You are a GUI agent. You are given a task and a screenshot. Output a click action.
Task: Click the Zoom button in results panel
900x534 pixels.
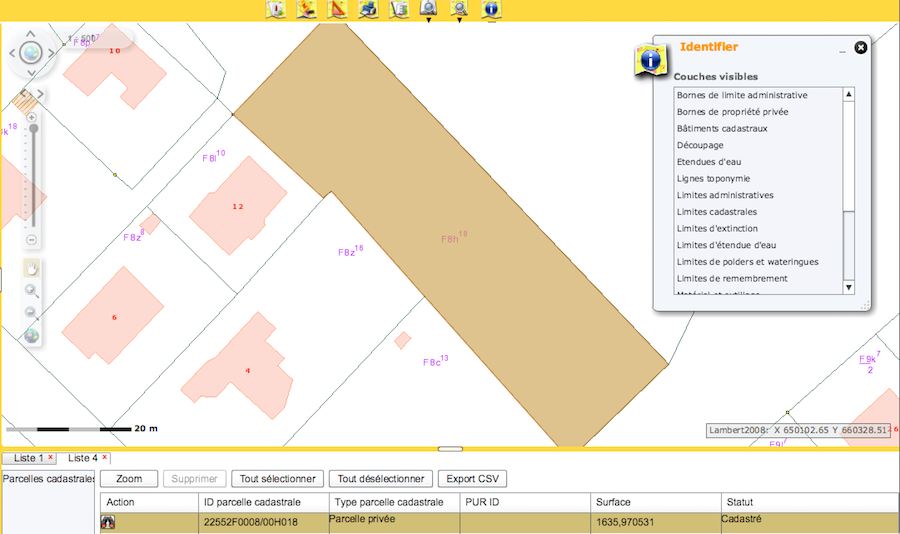[x=129, y=479]
